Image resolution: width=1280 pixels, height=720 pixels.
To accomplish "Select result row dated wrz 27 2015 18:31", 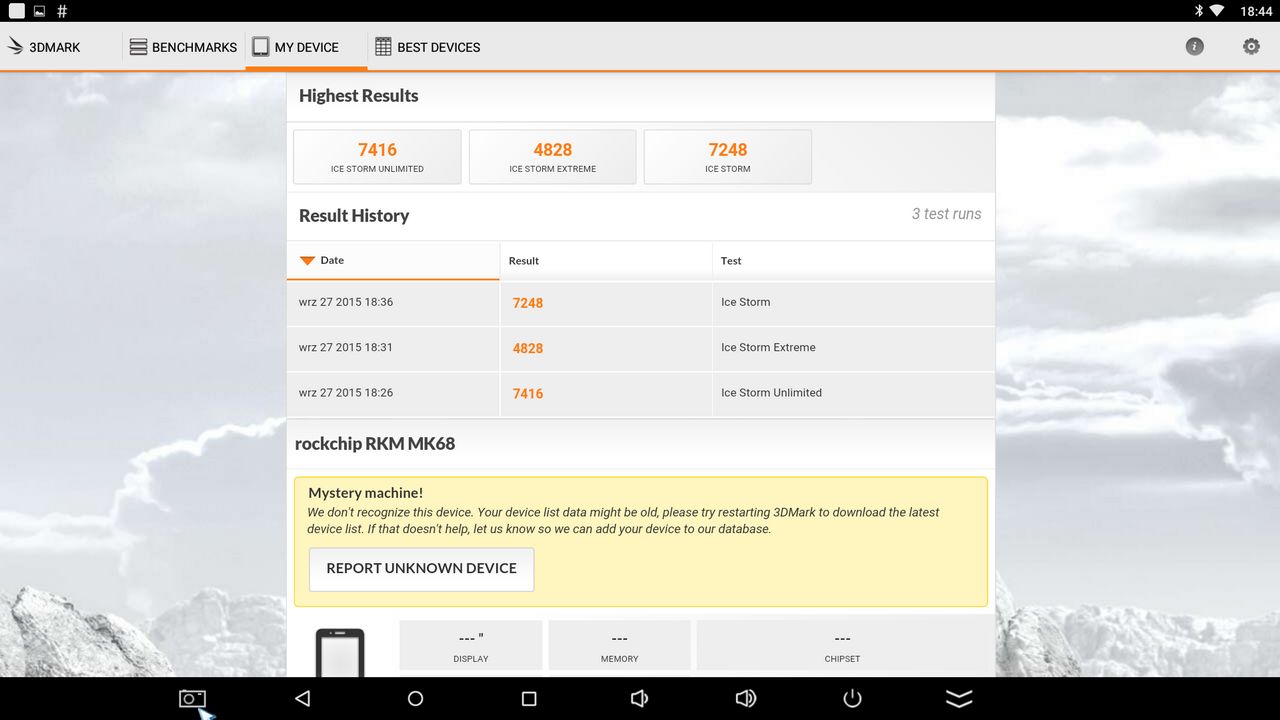I will [640, 348].
